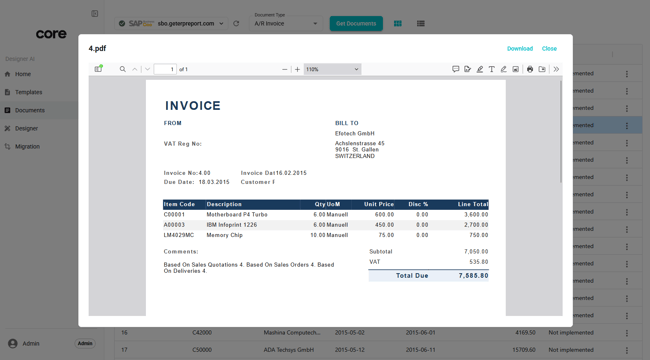Go to the next PDF page
The image size is (650, 360).
[148, 69]
